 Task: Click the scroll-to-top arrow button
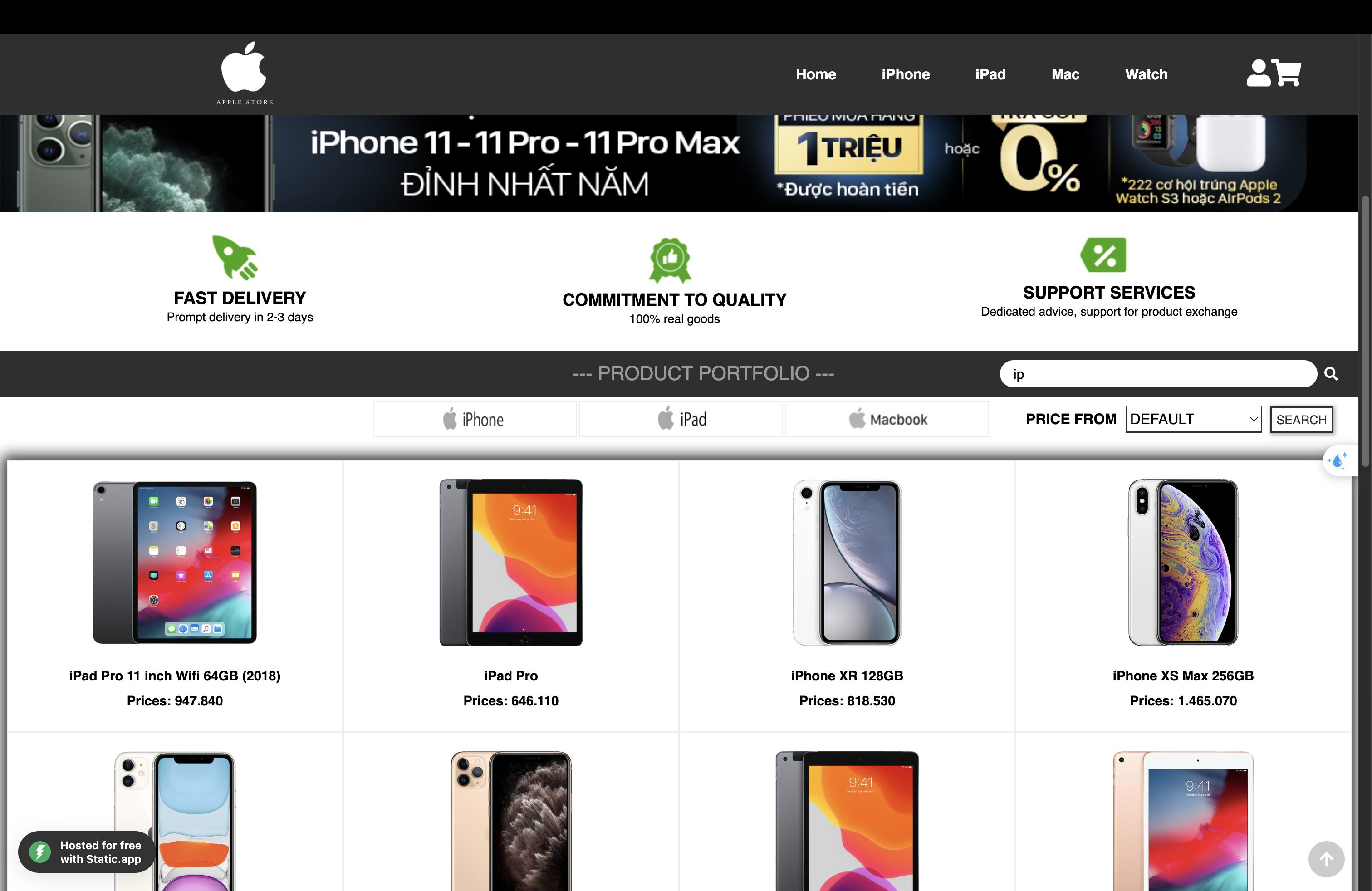coord(1326,859)
